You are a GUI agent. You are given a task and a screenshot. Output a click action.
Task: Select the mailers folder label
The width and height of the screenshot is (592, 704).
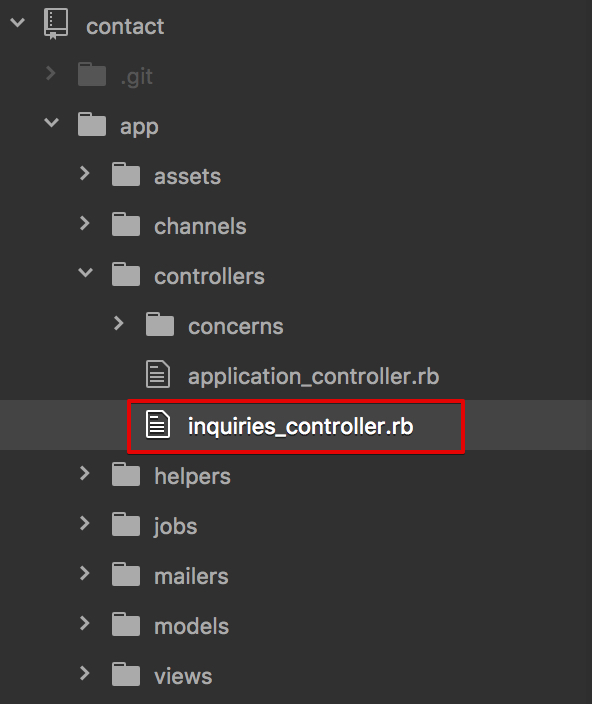pos(191,576)
